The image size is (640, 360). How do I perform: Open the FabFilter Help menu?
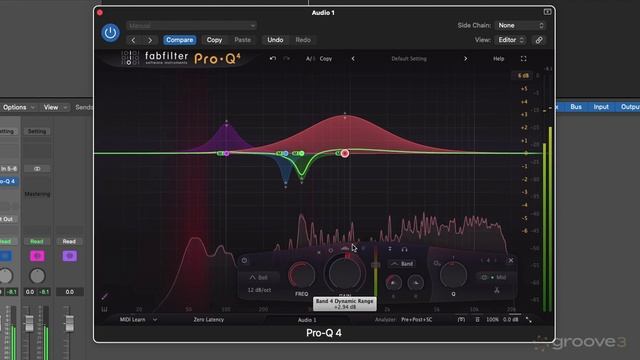498,59
